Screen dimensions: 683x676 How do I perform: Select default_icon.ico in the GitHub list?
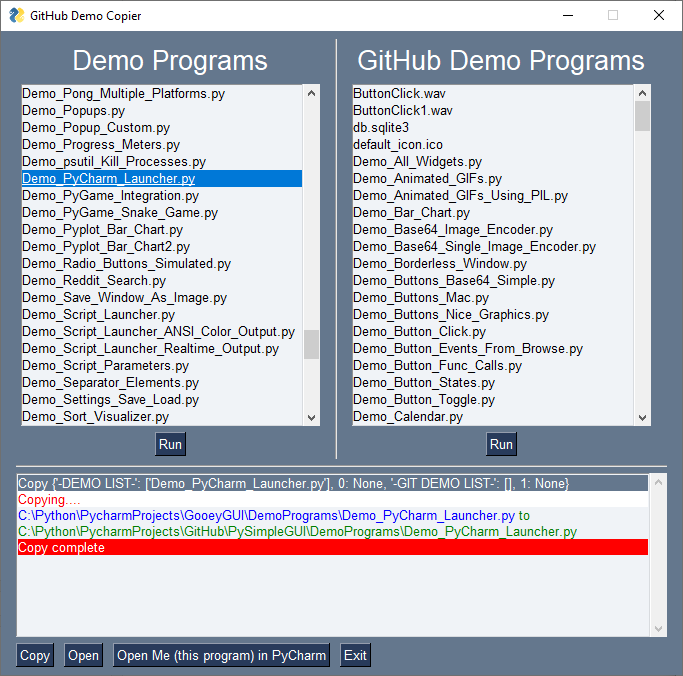coord(493,145)
